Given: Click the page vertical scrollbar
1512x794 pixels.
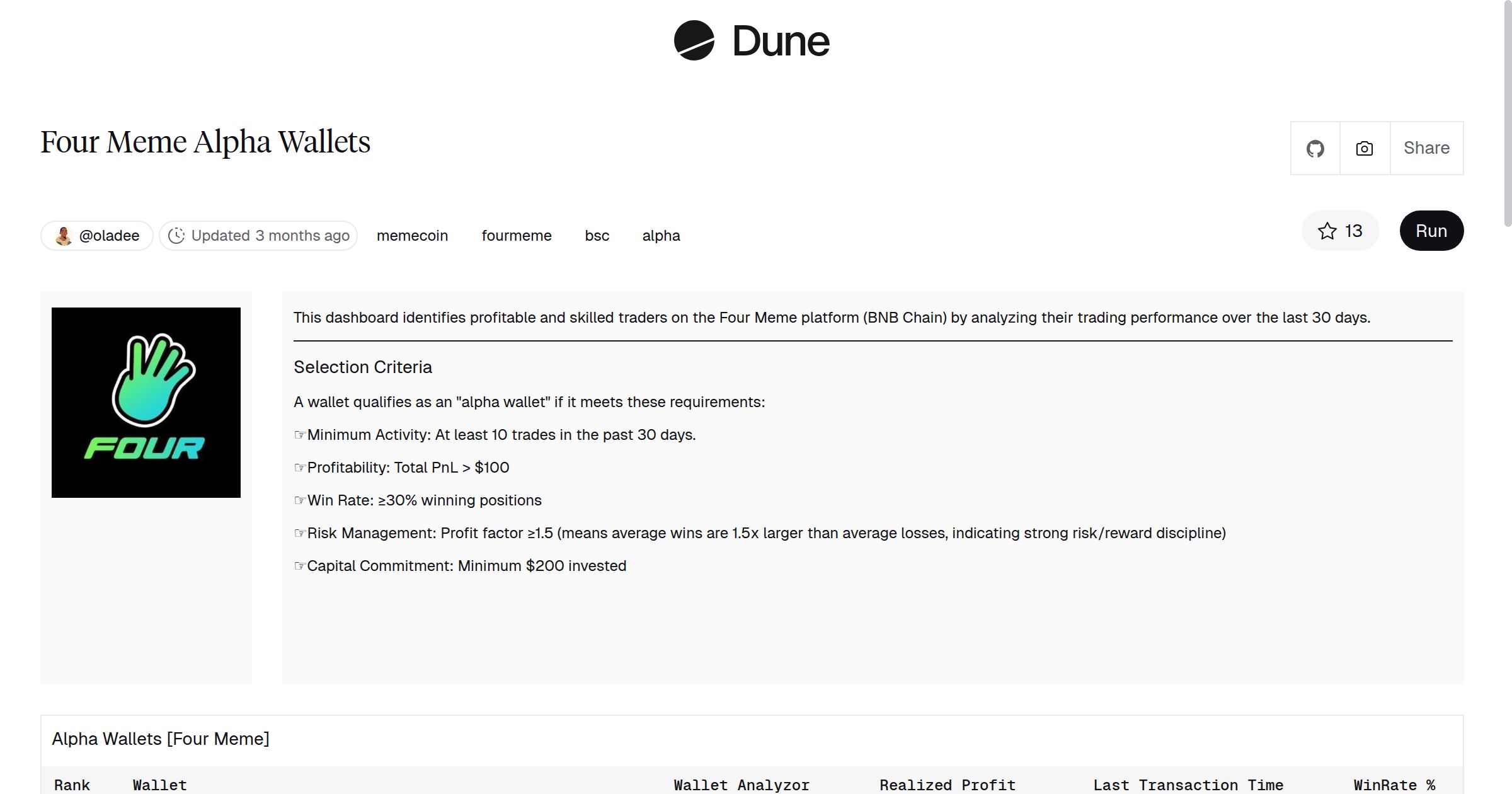Looking at the screenshot, I should point(1507,113).
